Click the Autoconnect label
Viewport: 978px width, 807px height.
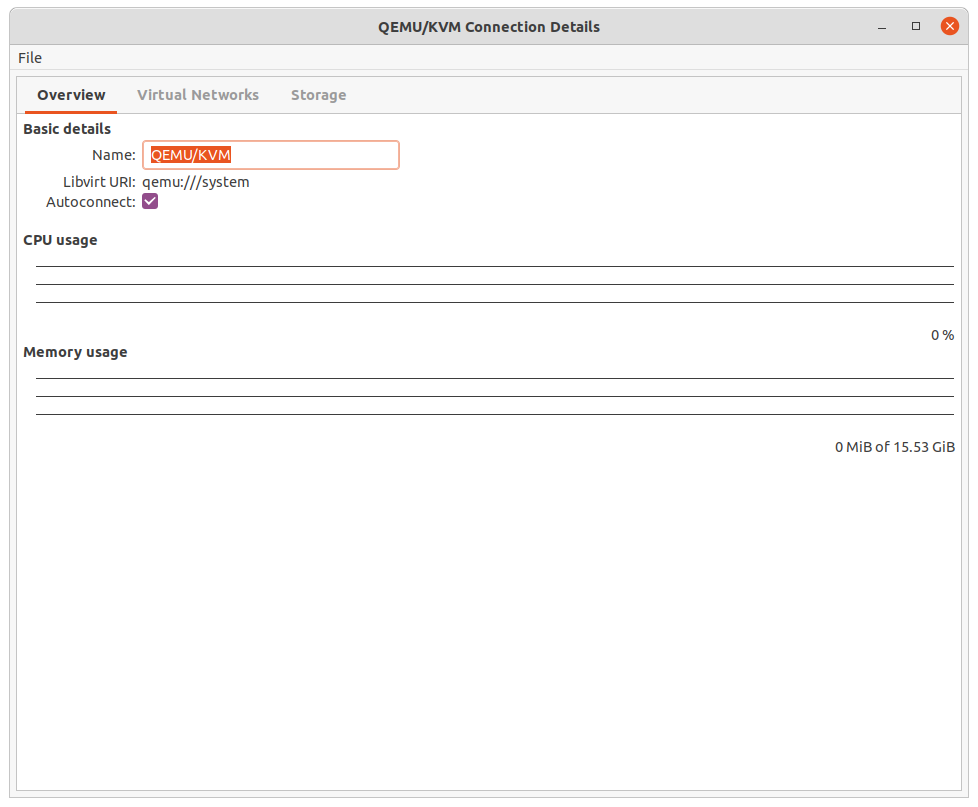[91, 202]
